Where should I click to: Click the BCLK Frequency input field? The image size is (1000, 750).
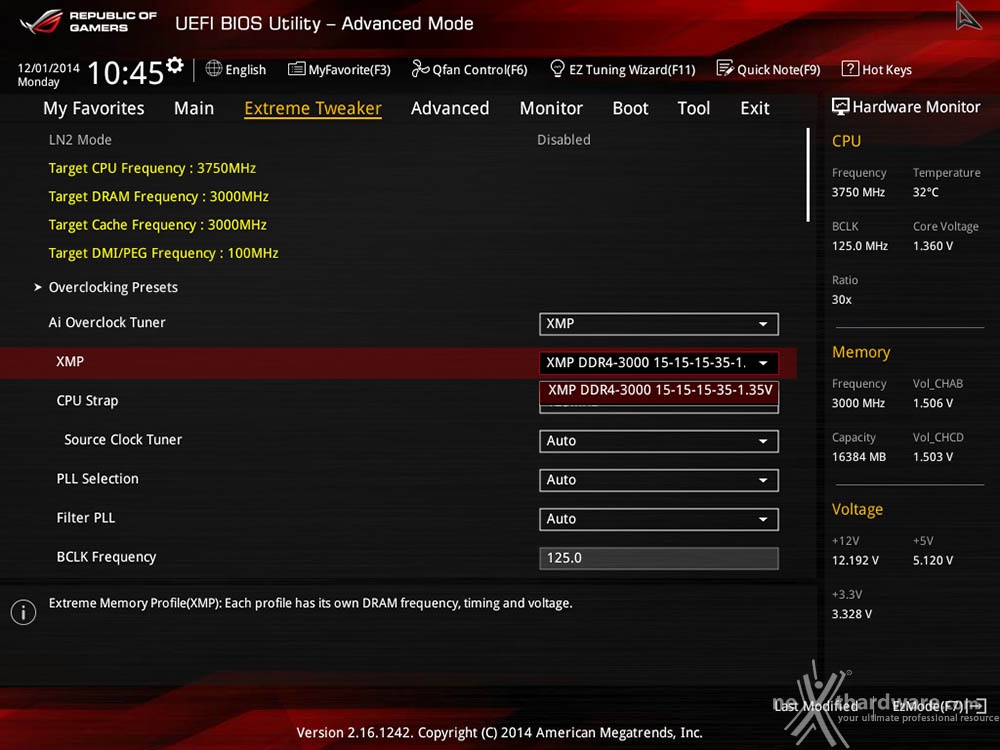(658, 558)
